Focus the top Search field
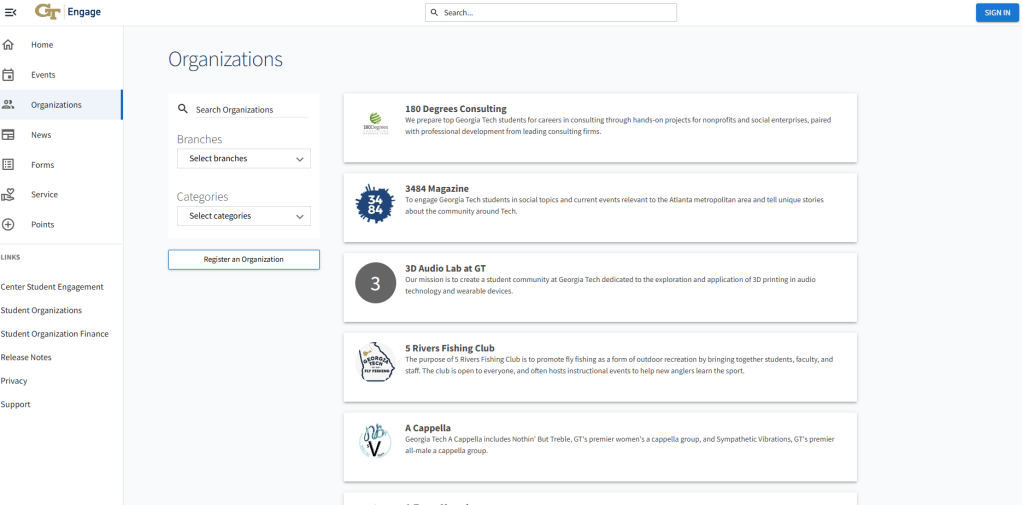The width and height of the screenshot is (1022, 505). 551,12
